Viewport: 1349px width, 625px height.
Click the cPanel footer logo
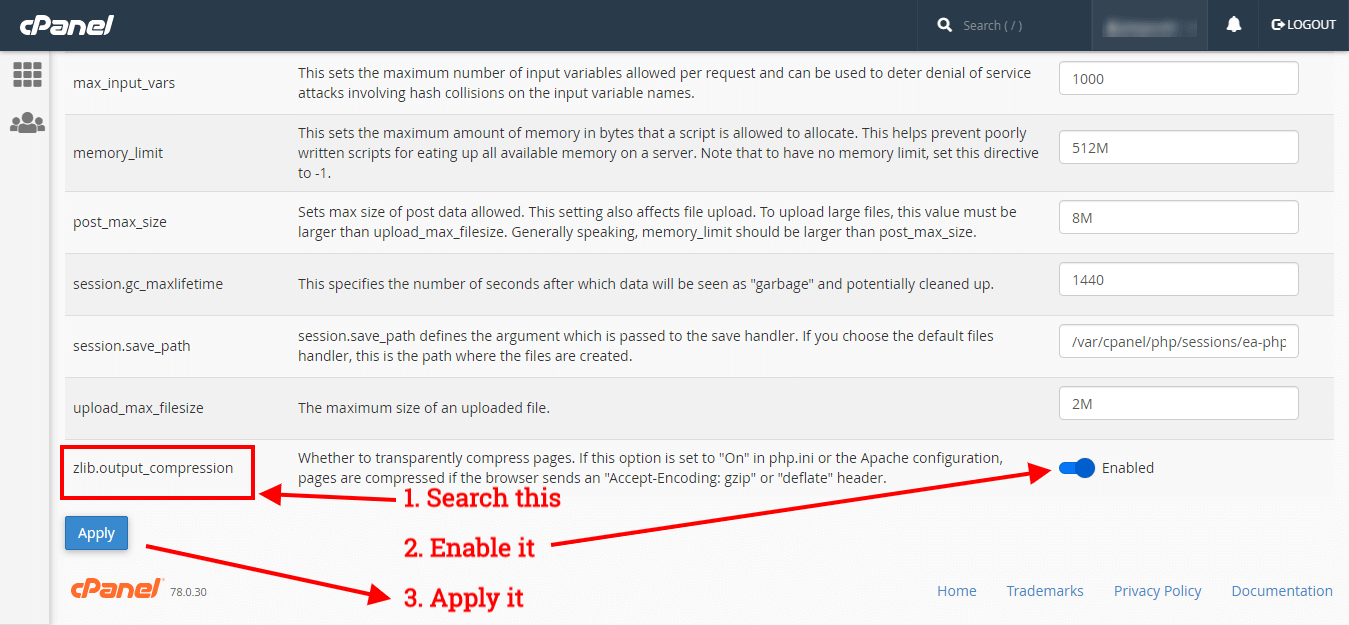pos(116,589)
